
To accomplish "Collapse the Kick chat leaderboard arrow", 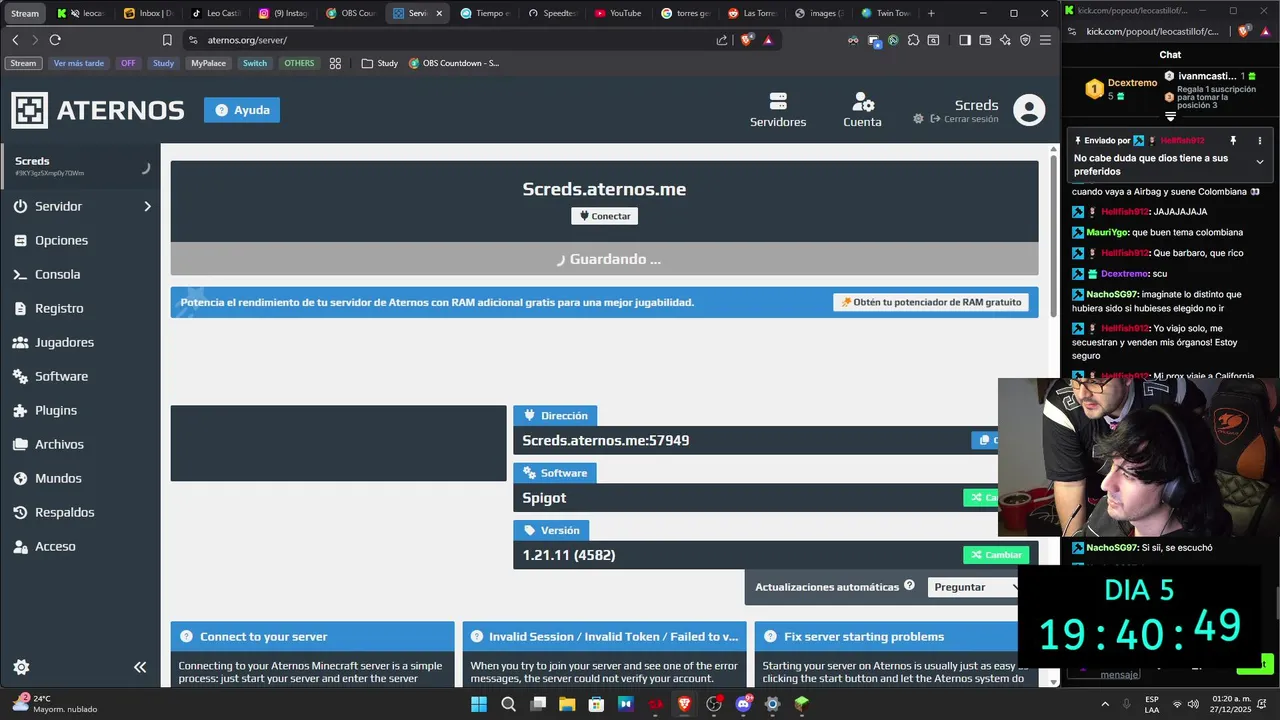I will point(1171,117).
